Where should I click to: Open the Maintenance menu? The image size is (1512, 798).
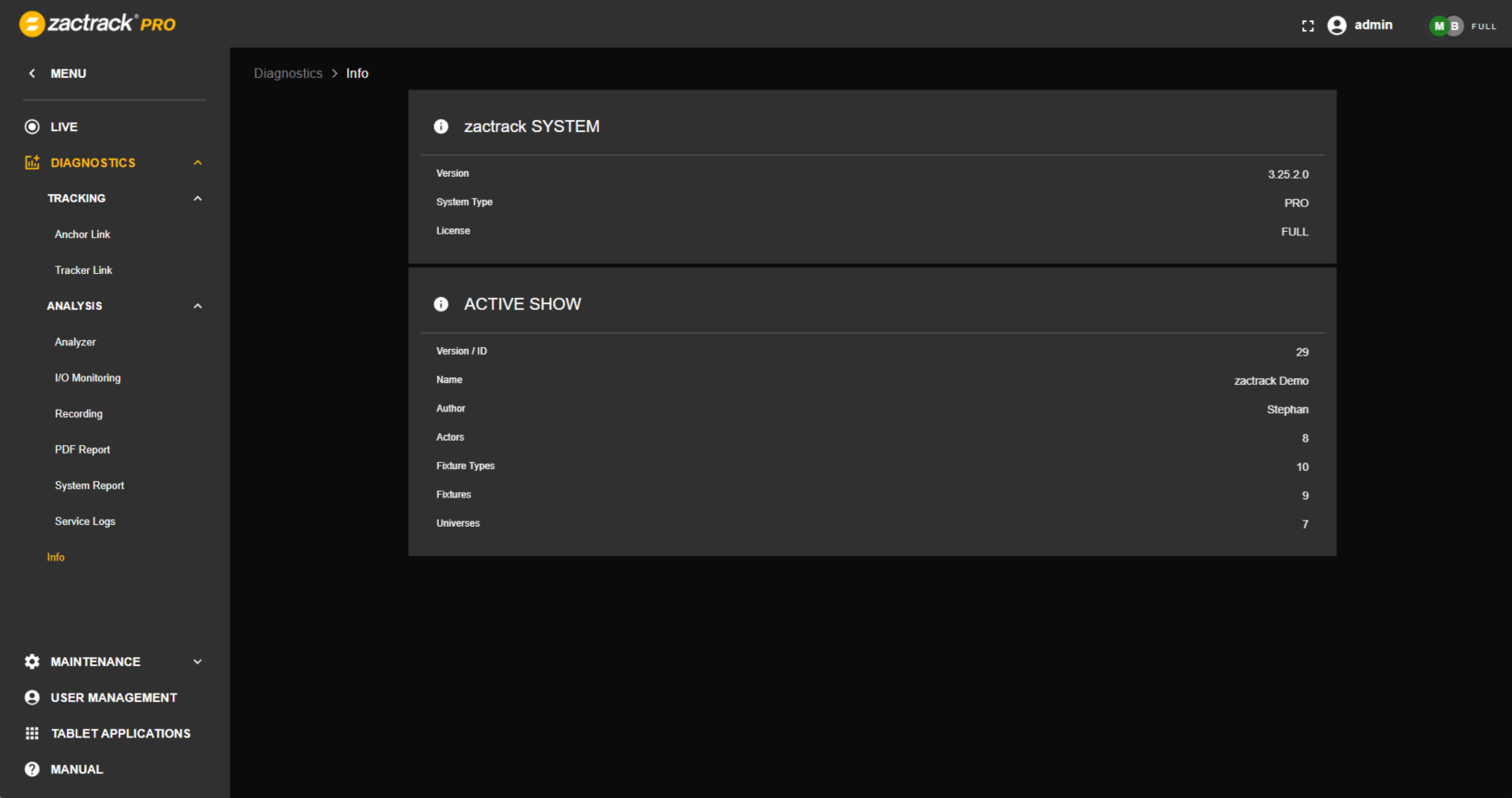point(95,661)
